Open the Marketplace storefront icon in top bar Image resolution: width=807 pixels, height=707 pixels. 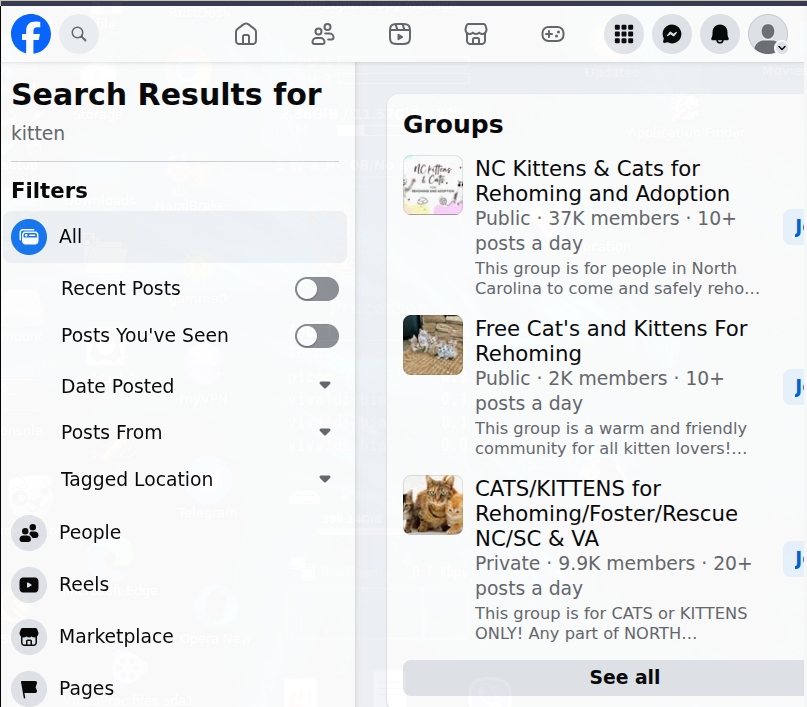pyautogui.click(x=476, y=34)
